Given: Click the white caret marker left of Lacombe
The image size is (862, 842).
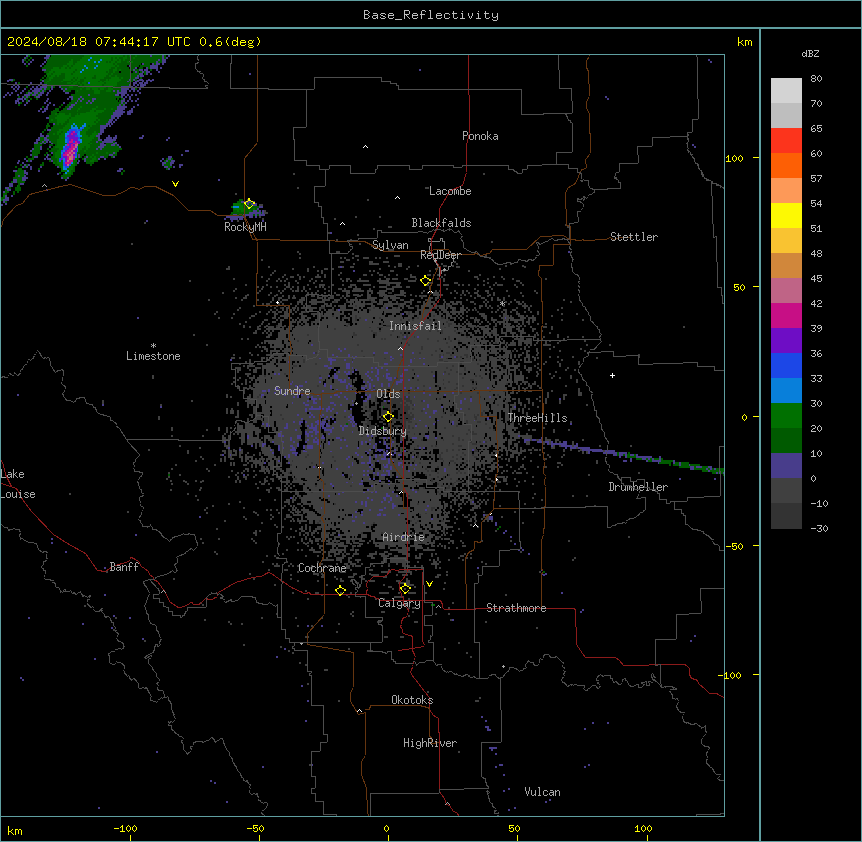Looking at the screenshot, I should pos(397,197).
